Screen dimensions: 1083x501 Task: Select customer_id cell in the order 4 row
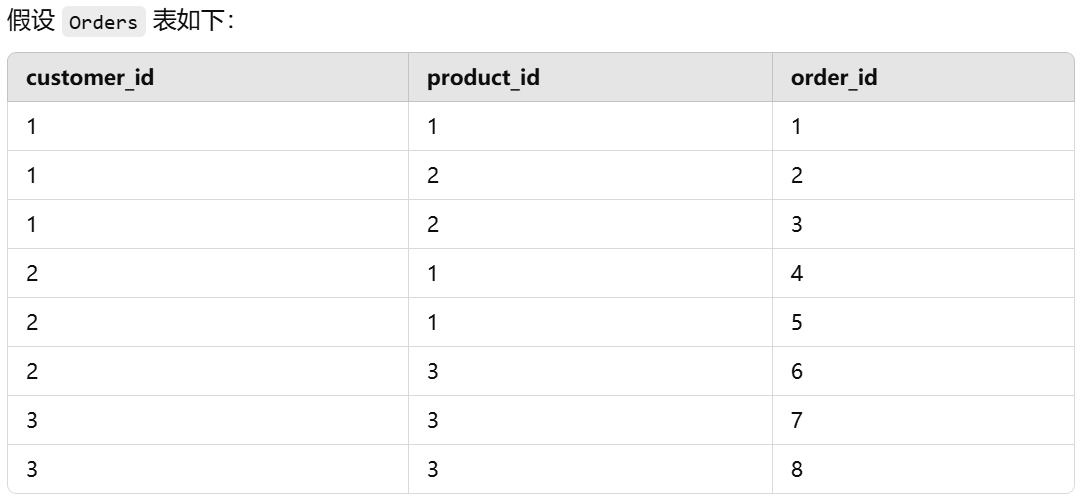(x=32, y=274)
